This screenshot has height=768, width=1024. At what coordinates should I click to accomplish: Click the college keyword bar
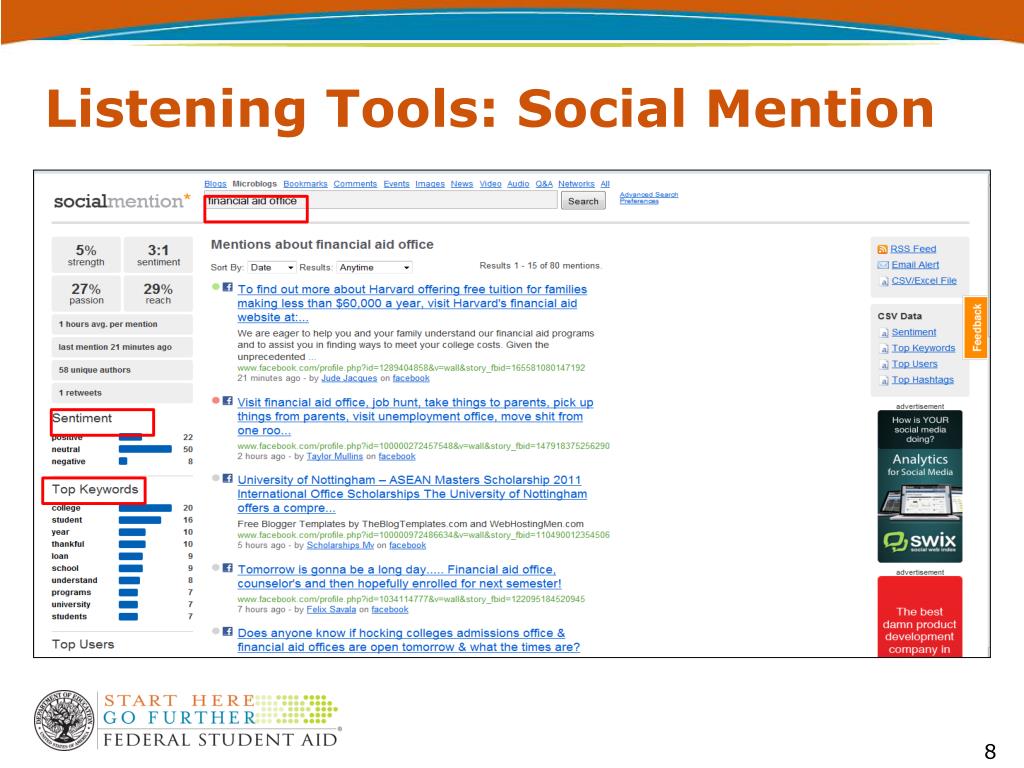coord(145,507)
